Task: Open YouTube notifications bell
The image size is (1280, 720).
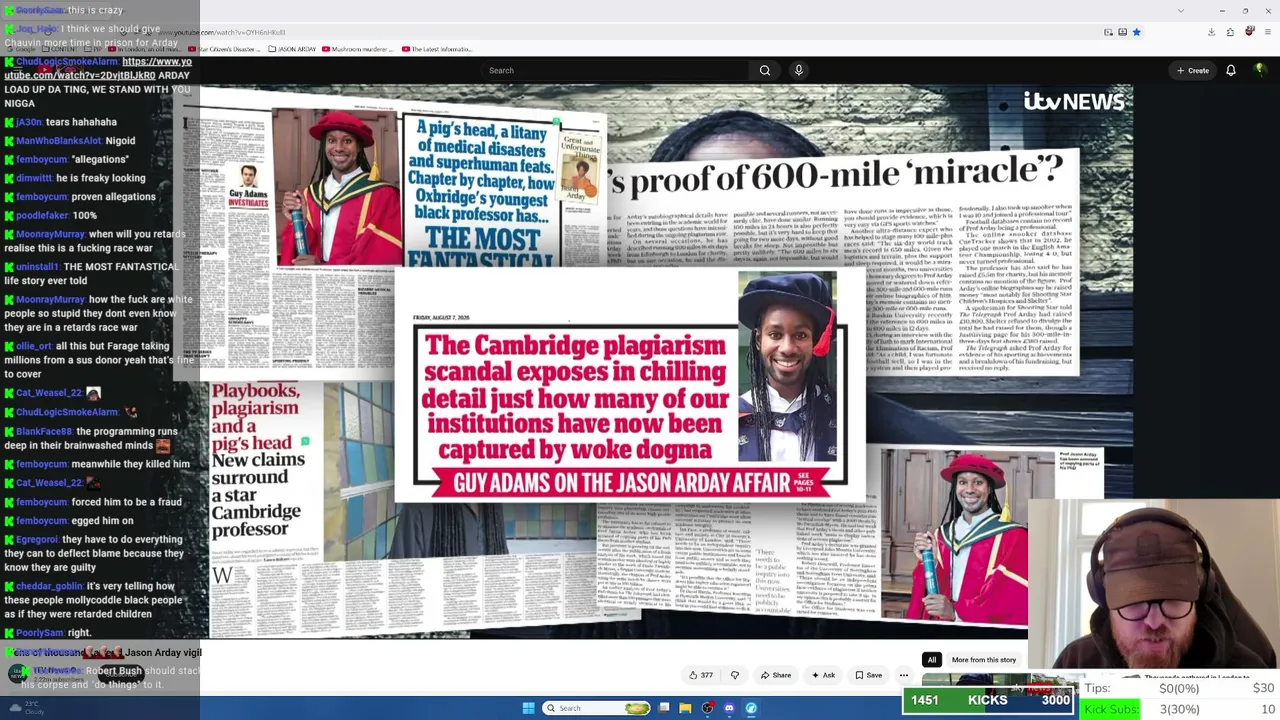Action: (1231, 70)
